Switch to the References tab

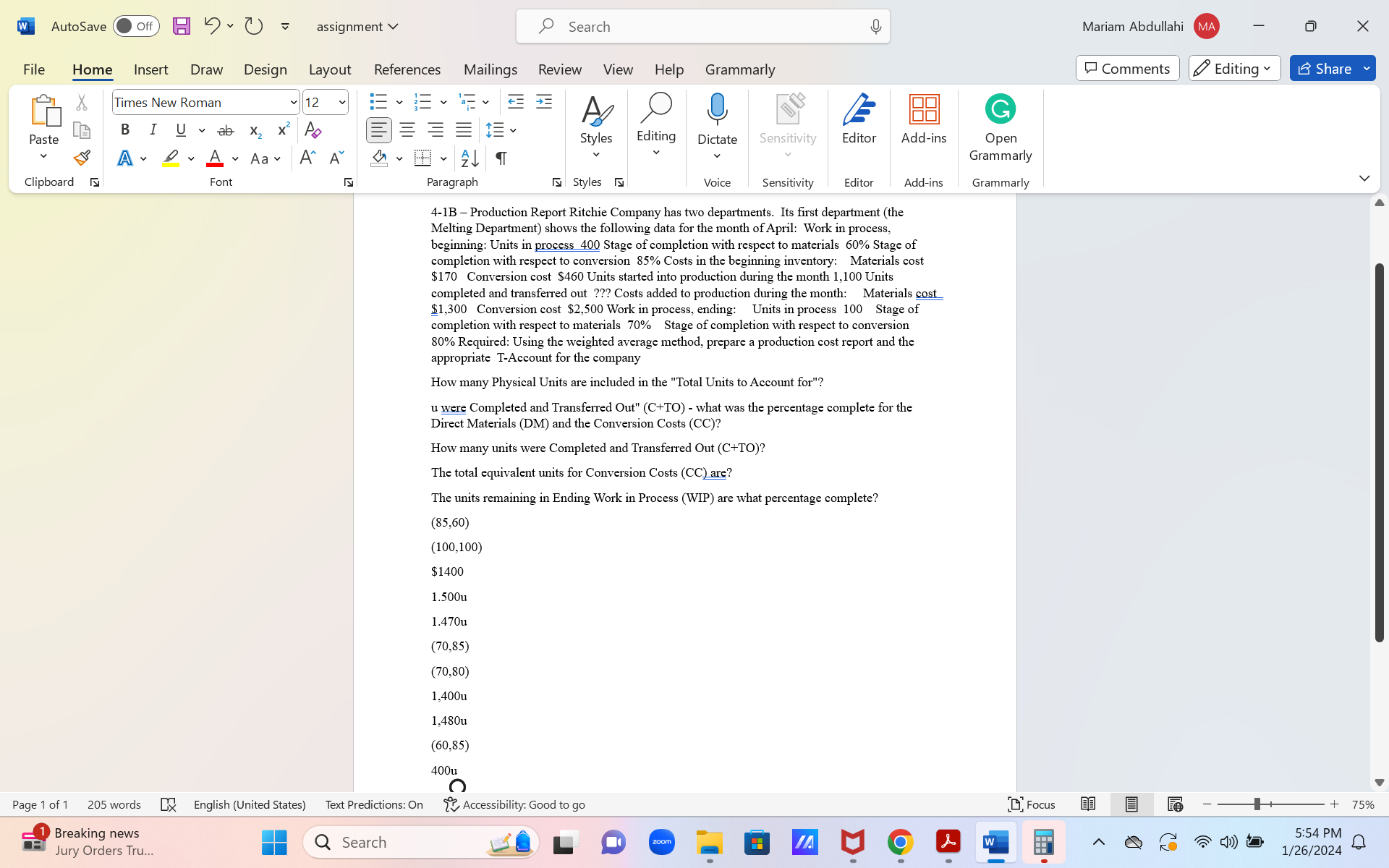(407, 69)
